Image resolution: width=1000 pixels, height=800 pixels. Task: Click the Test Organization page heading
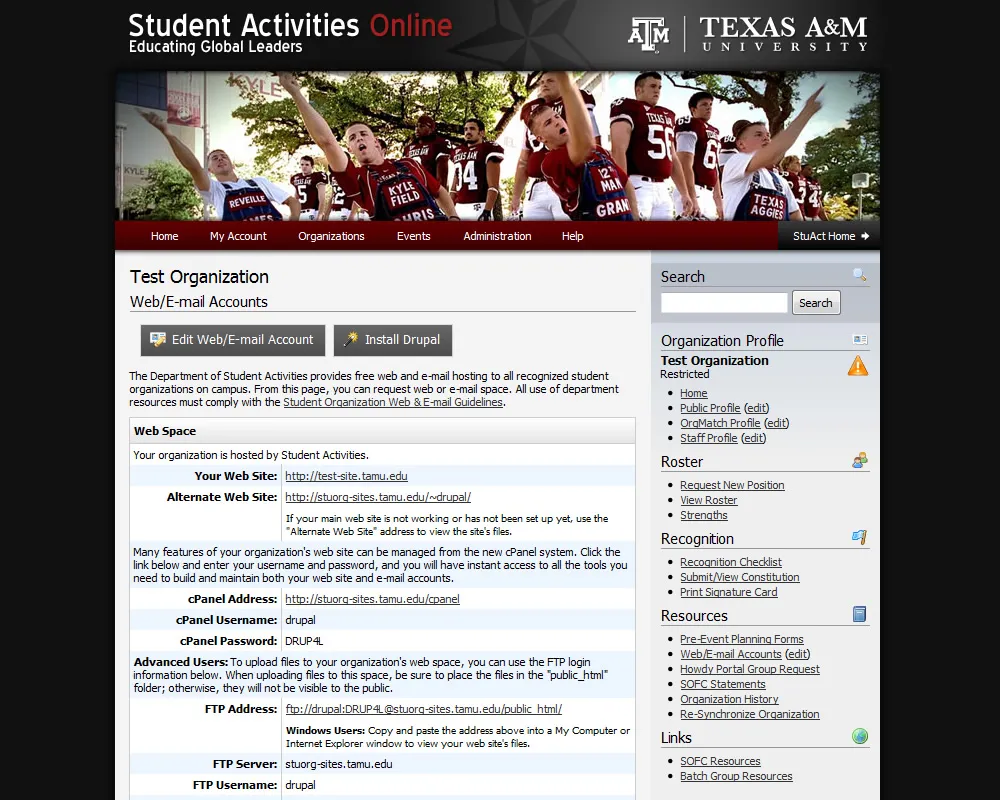[199, 277]
